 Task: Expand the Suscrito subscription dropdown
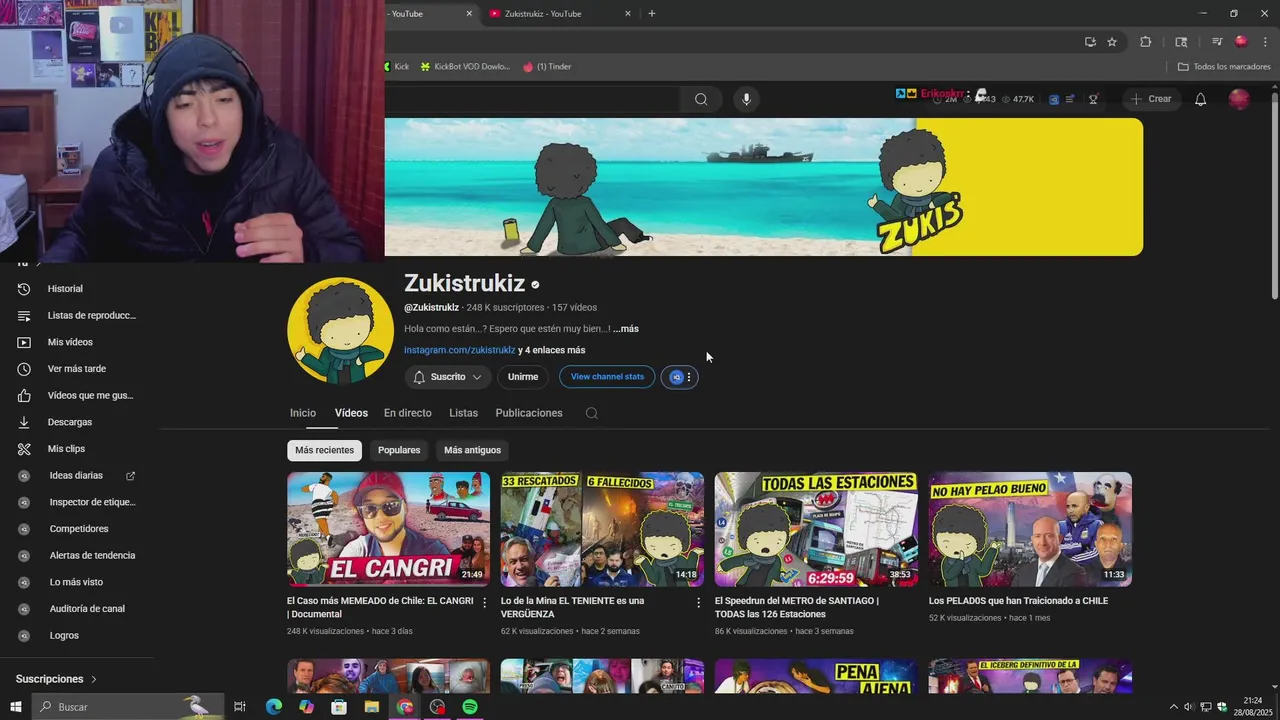[x=447, y=377]
